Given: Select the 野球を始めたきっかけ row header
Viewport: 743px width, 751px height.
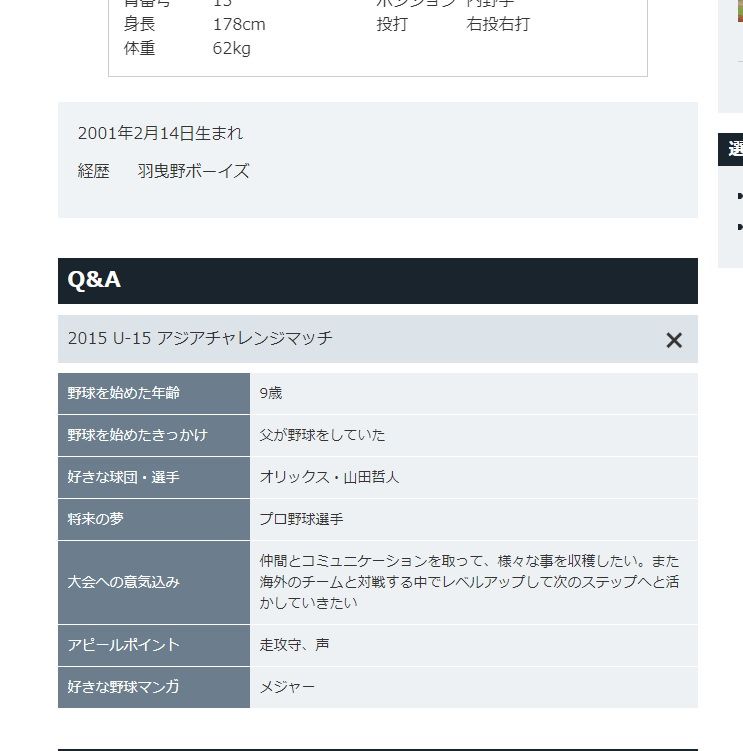Looking at the screenshot, I should click(154, 435).
